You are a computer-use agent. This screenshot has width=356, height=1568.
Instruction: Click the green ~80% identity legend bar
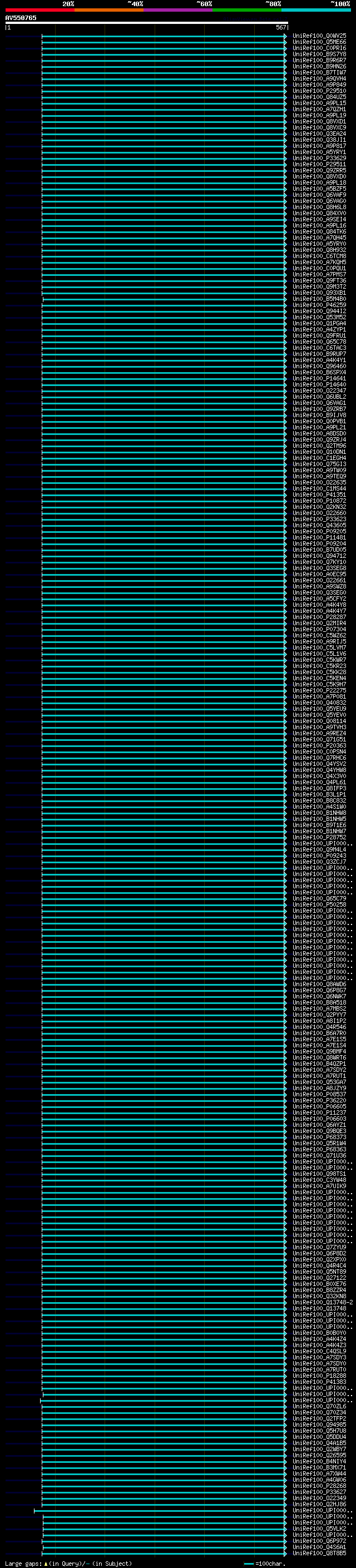(x=247, y=10)
